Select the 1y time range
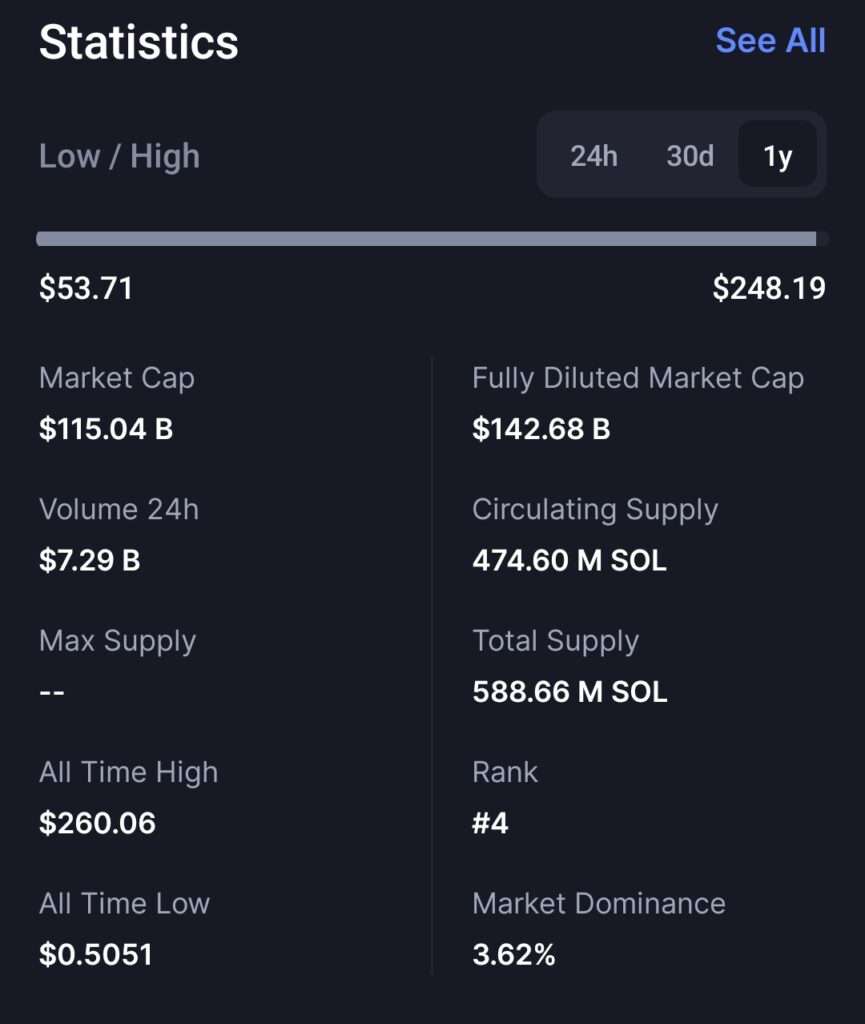Screen dimensions: 865x1024 tap(778, 154)
